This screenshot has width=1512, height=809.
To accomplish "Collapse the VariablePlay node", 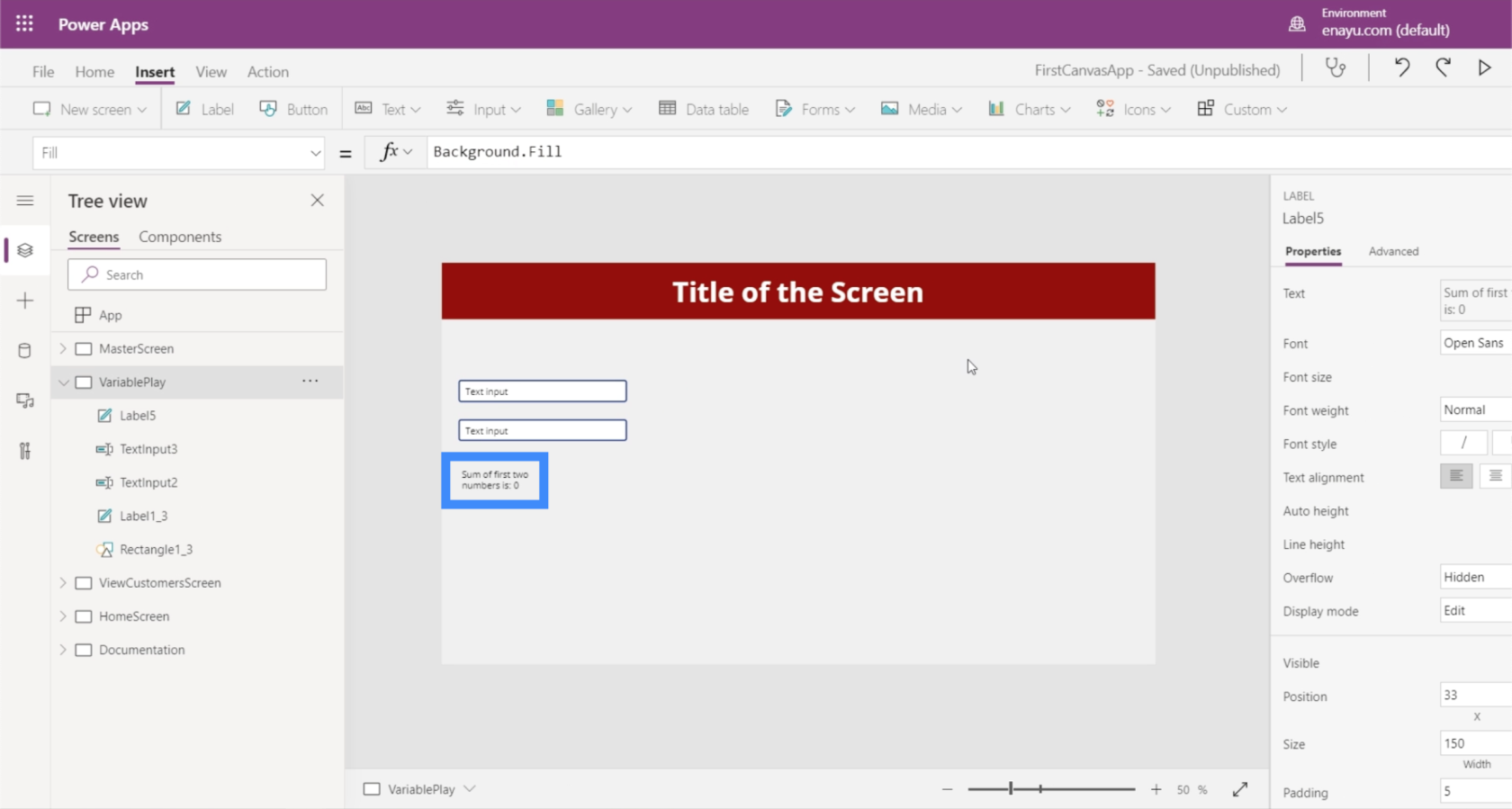I will coord(63,382).
